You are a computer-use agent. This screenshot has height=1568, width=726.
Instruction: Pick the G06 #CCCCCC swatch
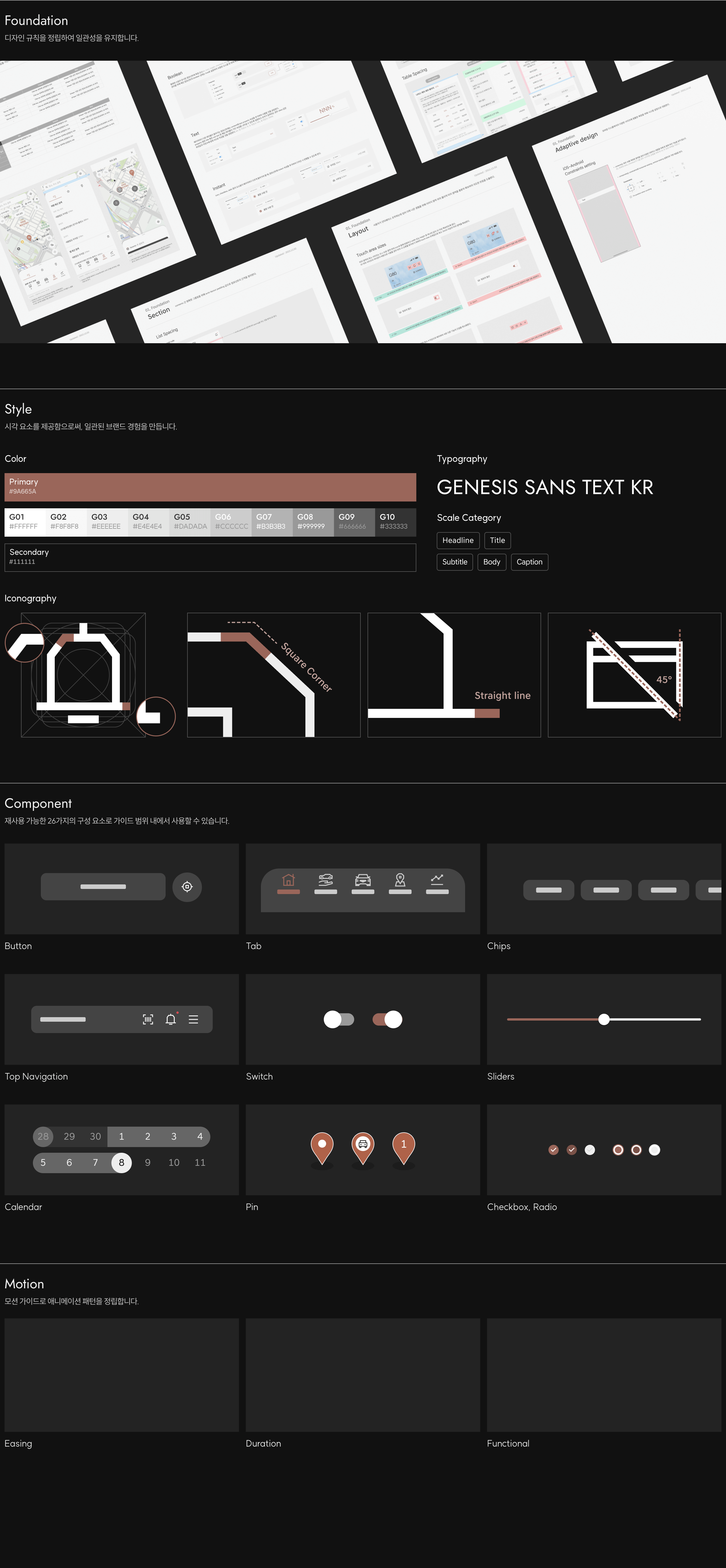click(231, 522)
